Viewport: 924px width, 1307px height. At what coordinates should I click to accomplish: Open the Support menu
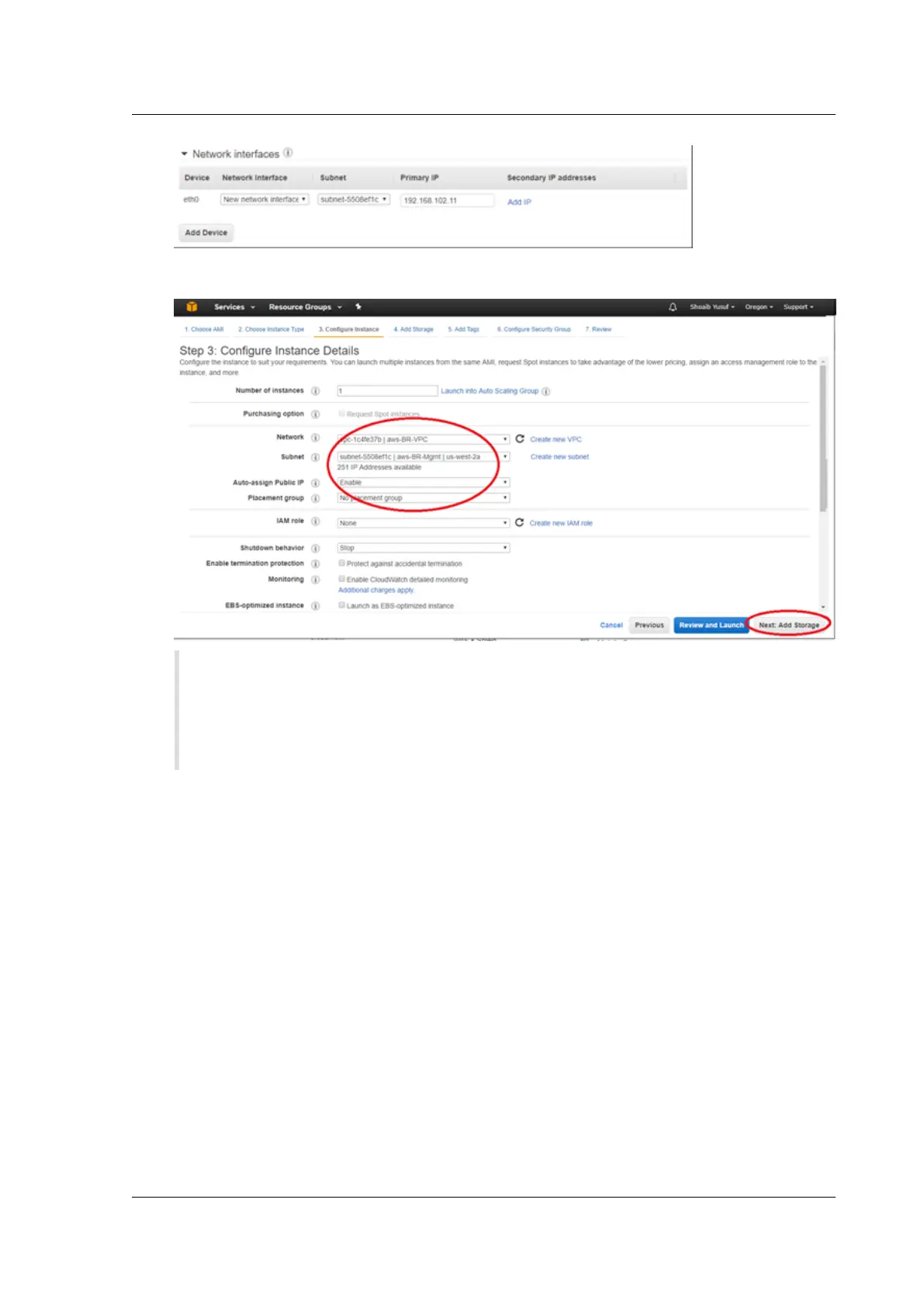coord(798,307)
